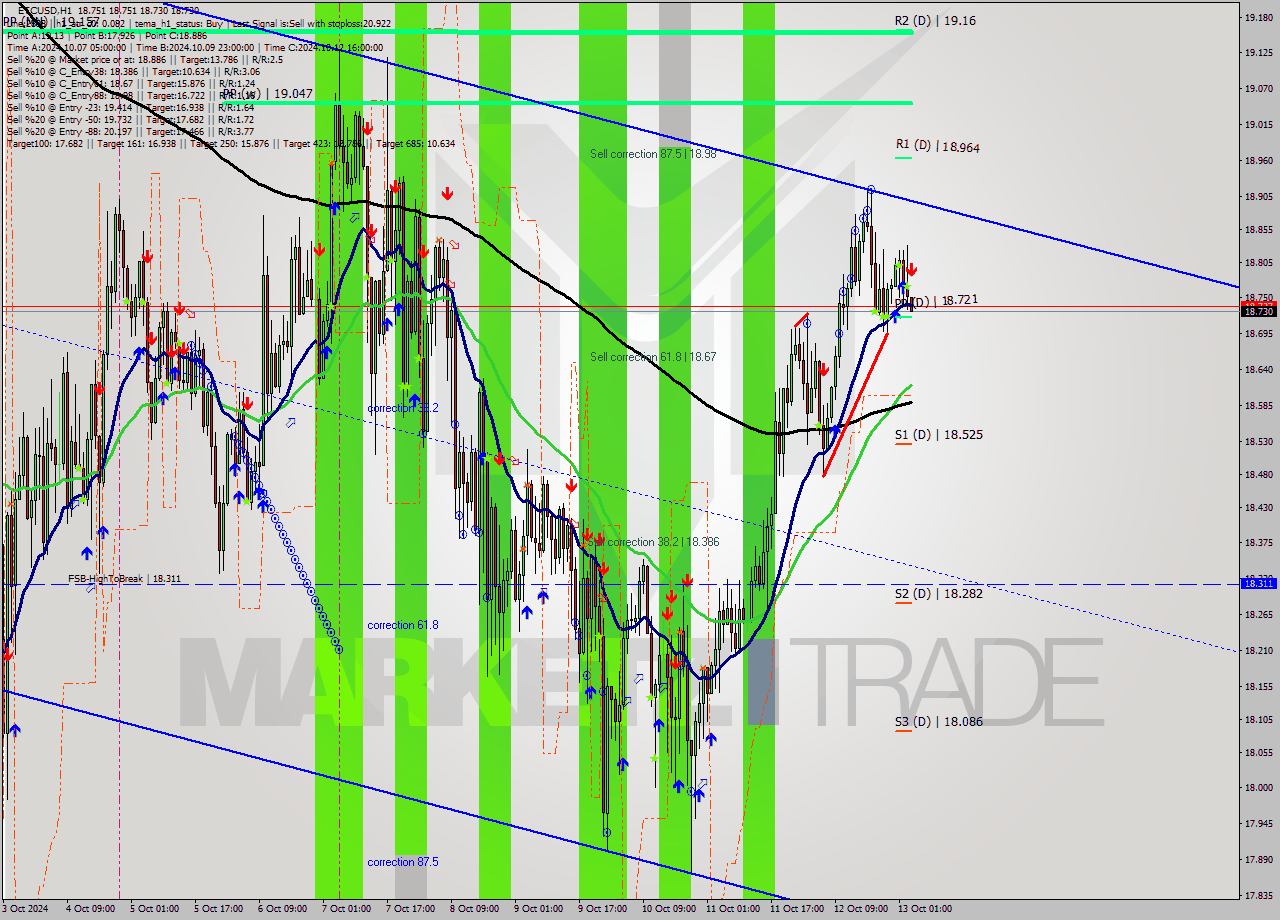Click 19.015 on the price axis
Screen dimensions: 1280x920
[1258, 125]
